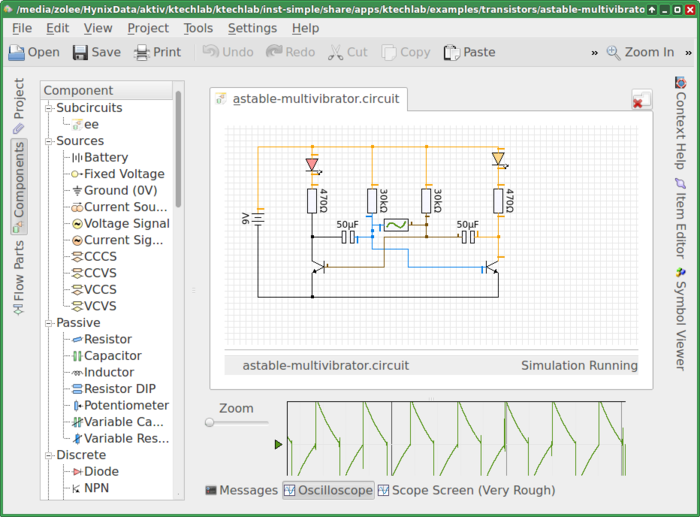The image size is (700, 517).
Task: Toggle the Messages panel button
Action: point(240,490)
